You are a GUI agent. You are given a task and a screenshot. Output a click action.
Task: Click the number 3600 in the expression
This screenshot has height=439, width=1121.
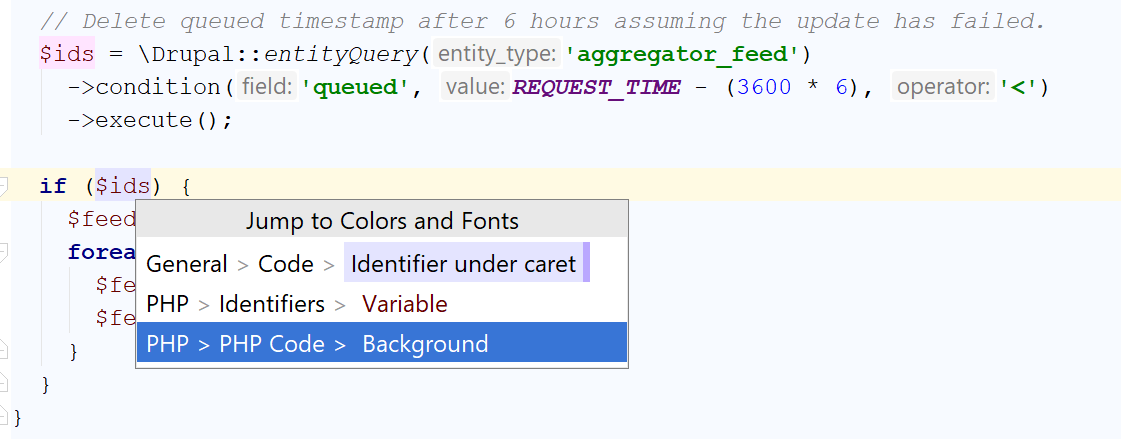point(764,87)
